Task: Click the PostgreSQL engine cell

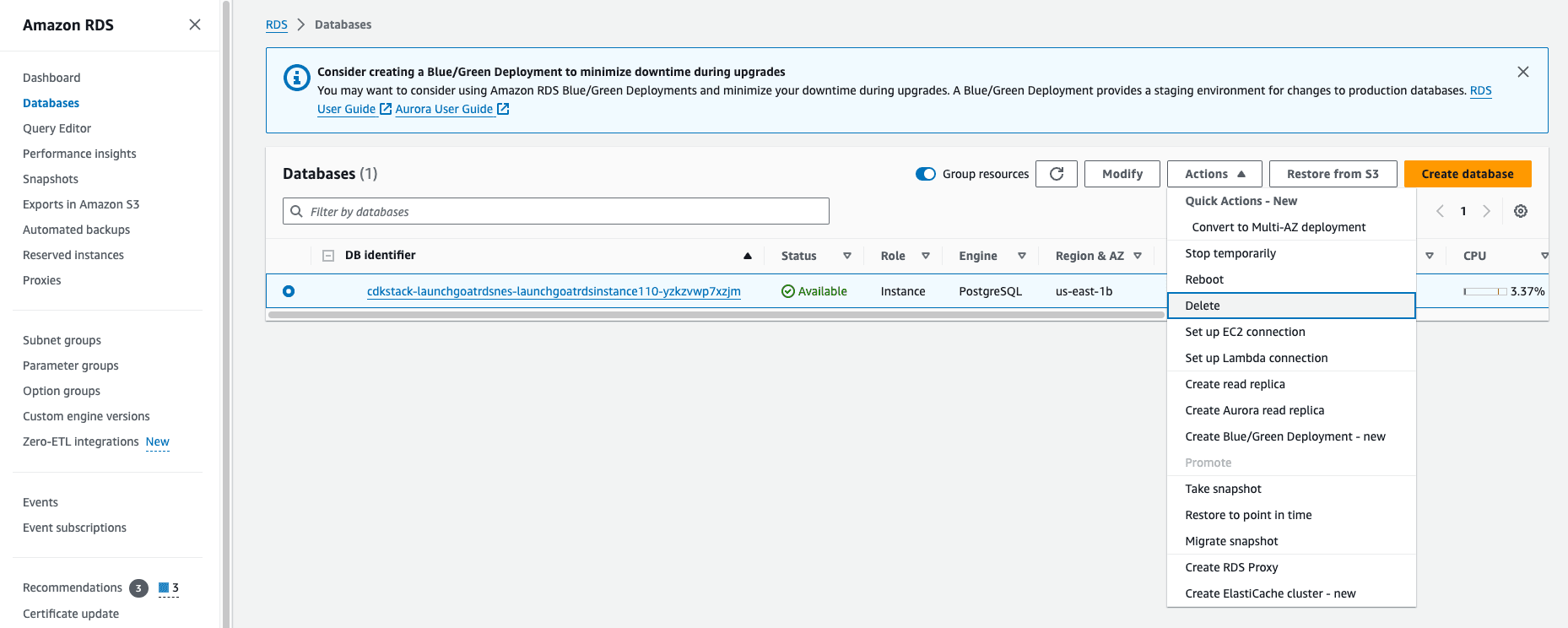Action: click(x=990, y=291)
